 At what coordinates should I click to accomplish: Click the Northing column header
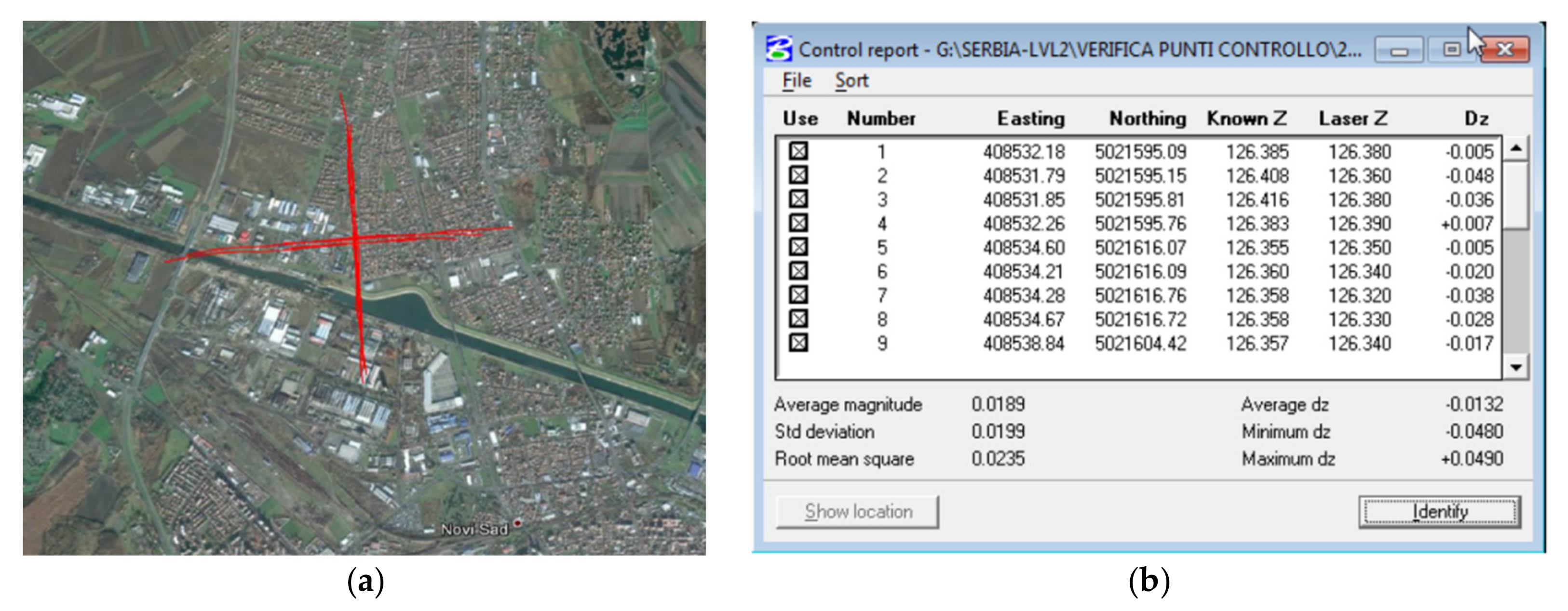1148,119
